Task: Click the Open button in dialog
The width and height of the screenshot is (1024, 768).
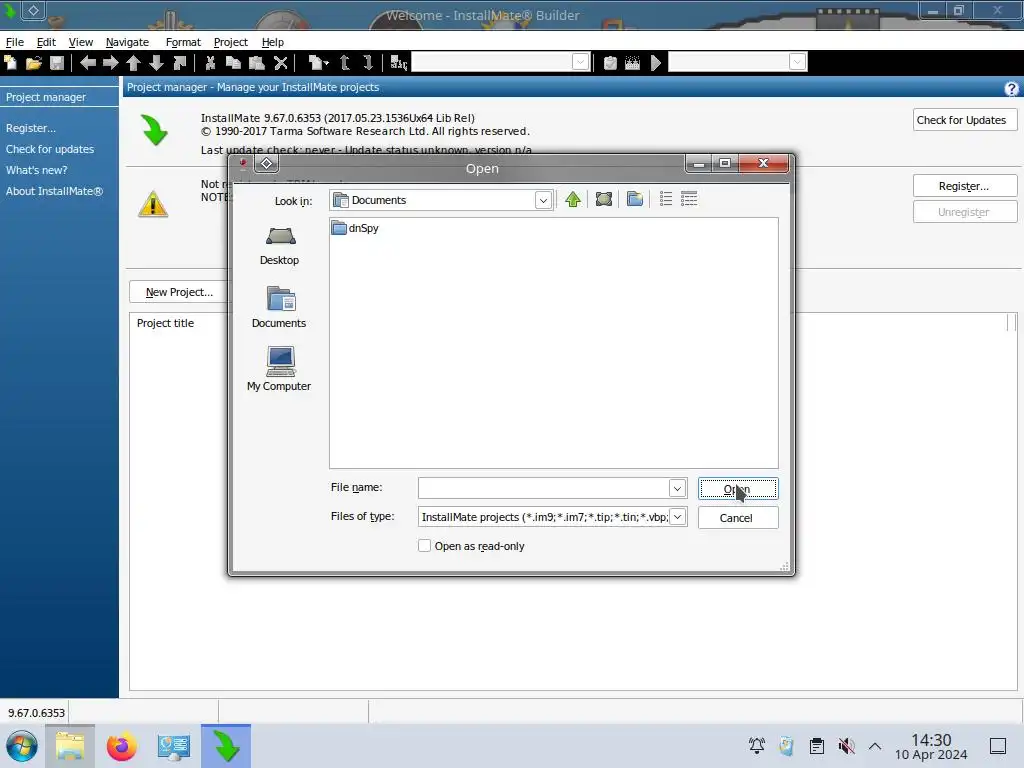Action: tap(738, 489)
